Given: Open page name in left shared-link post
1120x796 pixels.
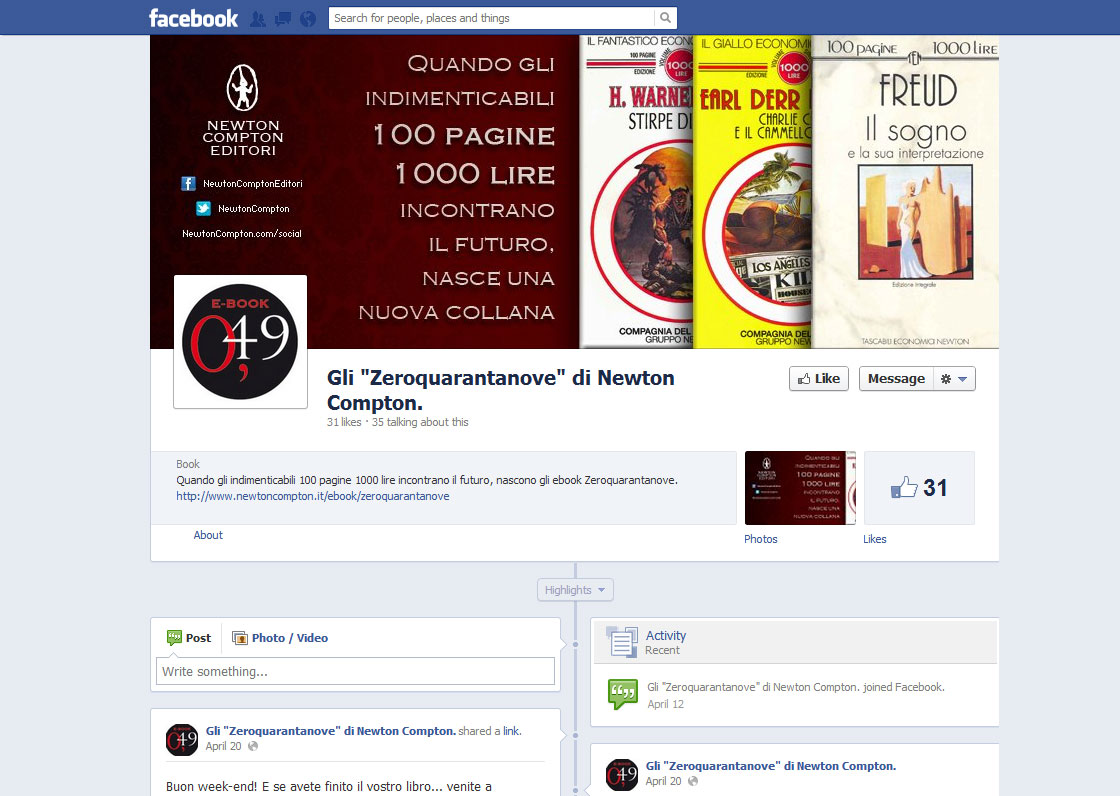Looking at the screenshot, I should tap(331, 731).
